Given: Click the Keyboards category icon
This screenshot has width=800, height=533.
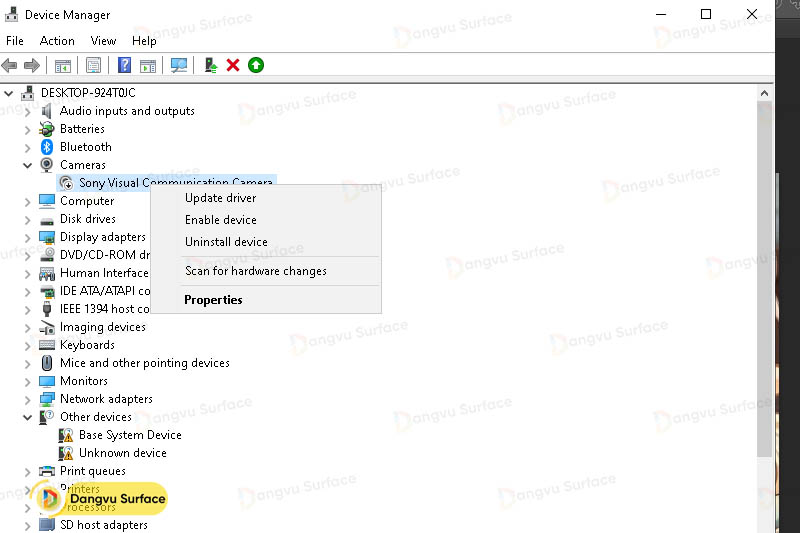Looking at the screenshot, I should (x=47, y=345).
